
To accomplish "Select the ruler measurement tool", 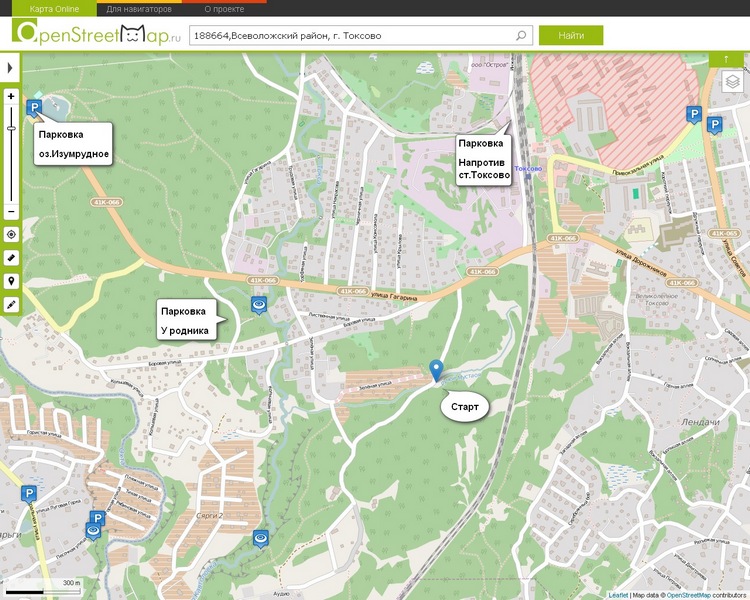I will pos(11,258).
